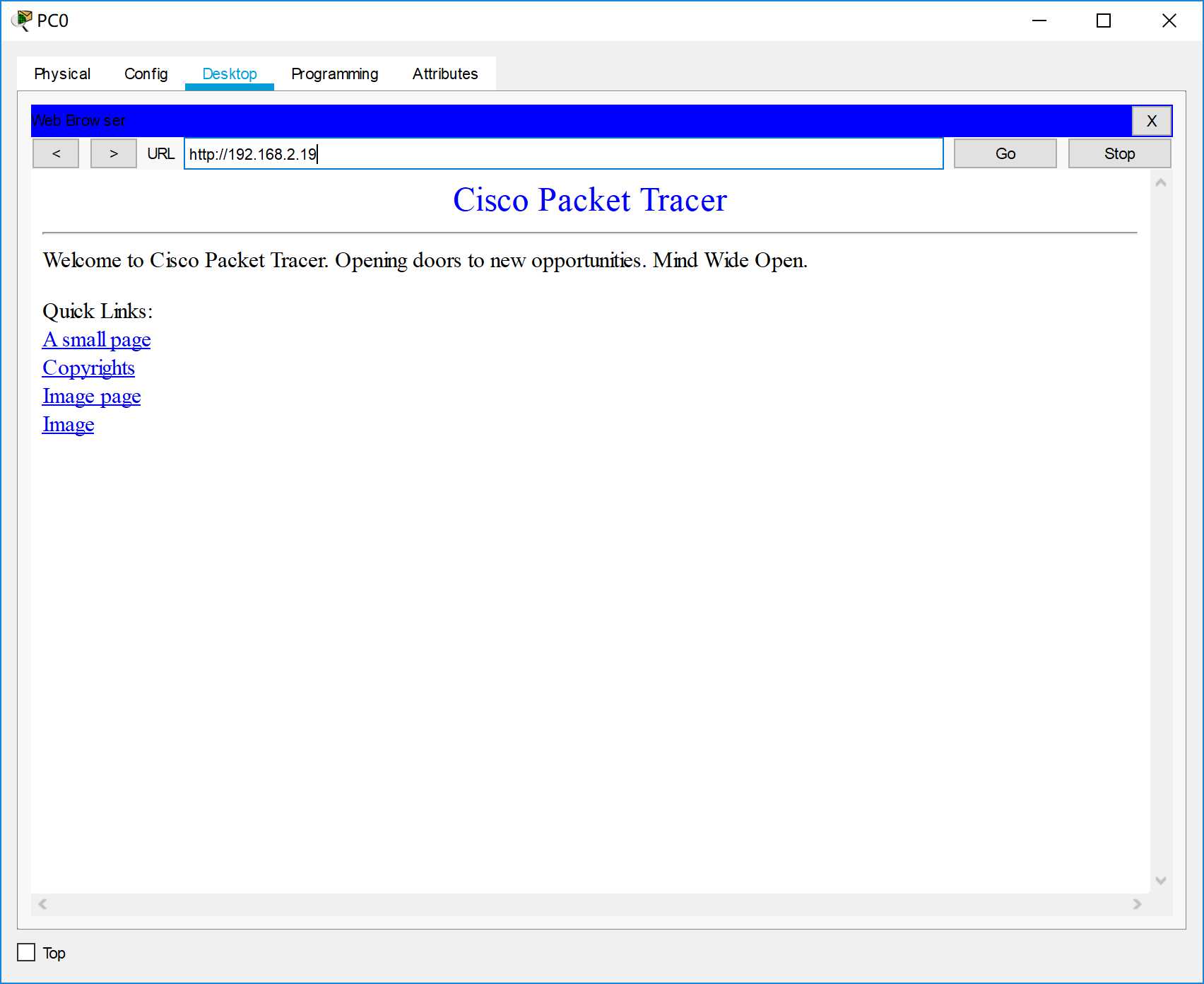Open the 'Image' quick link
The width and height of the screenshot is (1204, 984).
(x=69, y=425)
